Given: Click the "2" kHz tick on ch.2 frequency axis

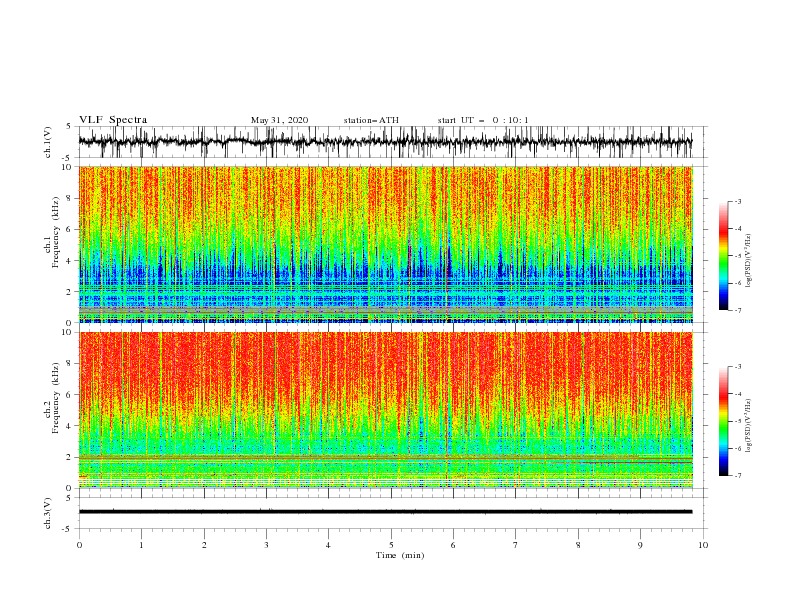Looking at the screenshot, I should 70,457.
